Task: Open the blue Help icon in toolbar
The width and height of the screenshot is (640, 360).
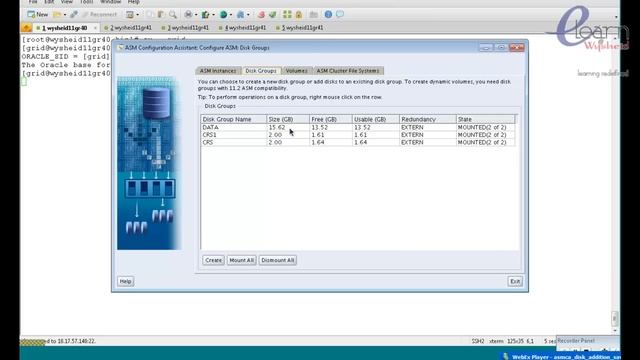Action: [328, 15]
